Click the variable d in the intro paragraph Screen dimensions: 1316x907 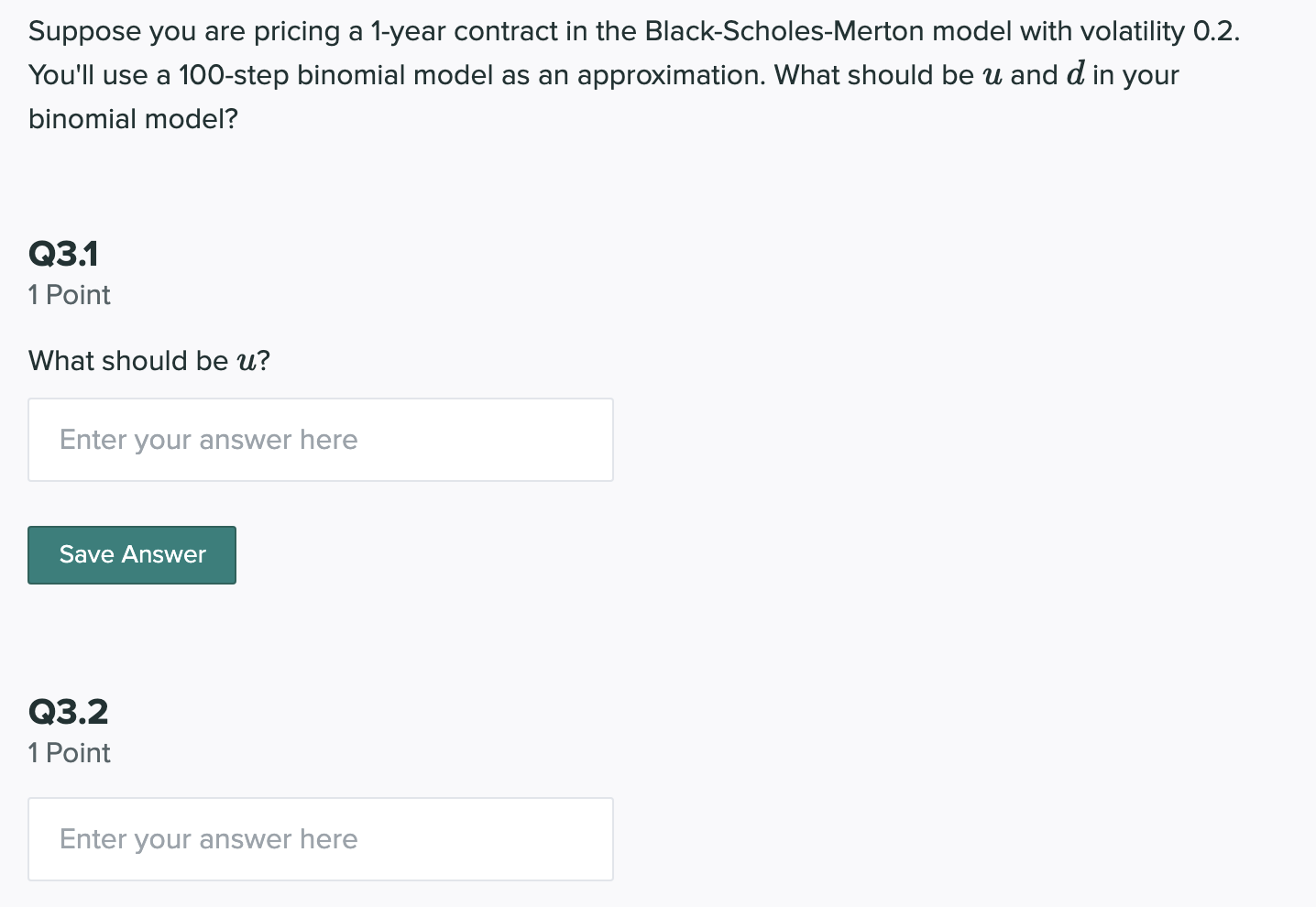1075,75
